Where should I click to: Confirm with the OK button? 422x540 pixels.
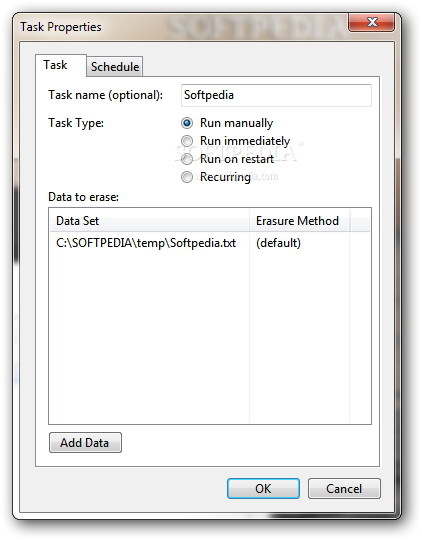click(263, 488)
